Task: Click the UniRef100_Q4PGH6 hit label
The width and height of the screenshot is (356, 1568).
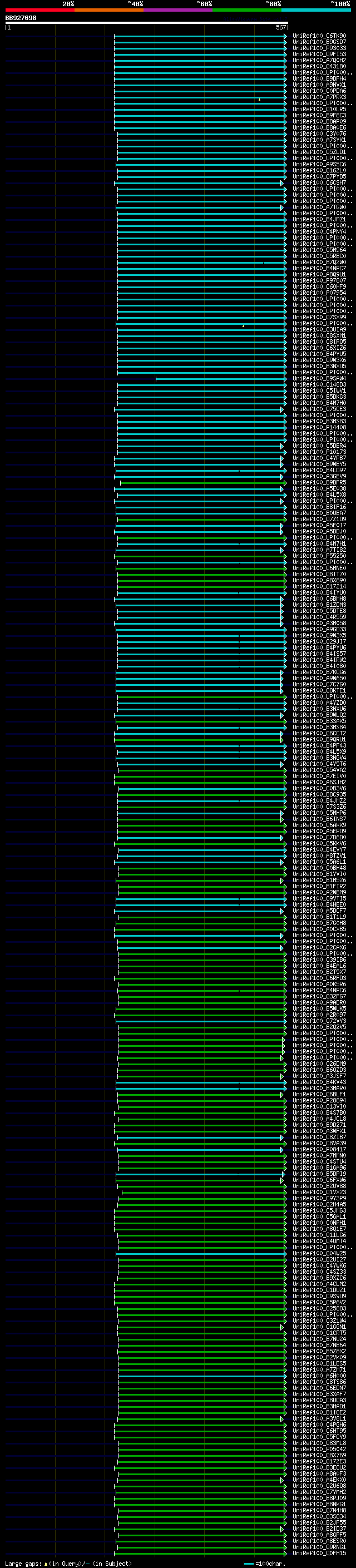Action: [319, 1425]
